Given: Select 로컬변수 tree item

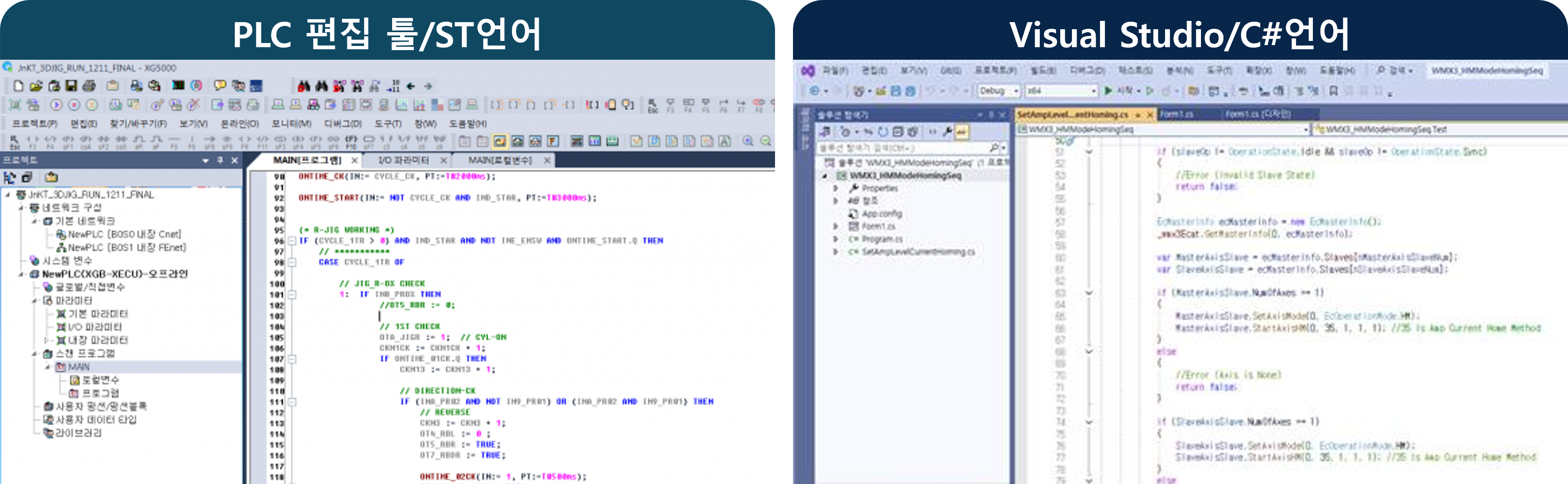Looking at the screenshot, I should [x=101, y=380].
